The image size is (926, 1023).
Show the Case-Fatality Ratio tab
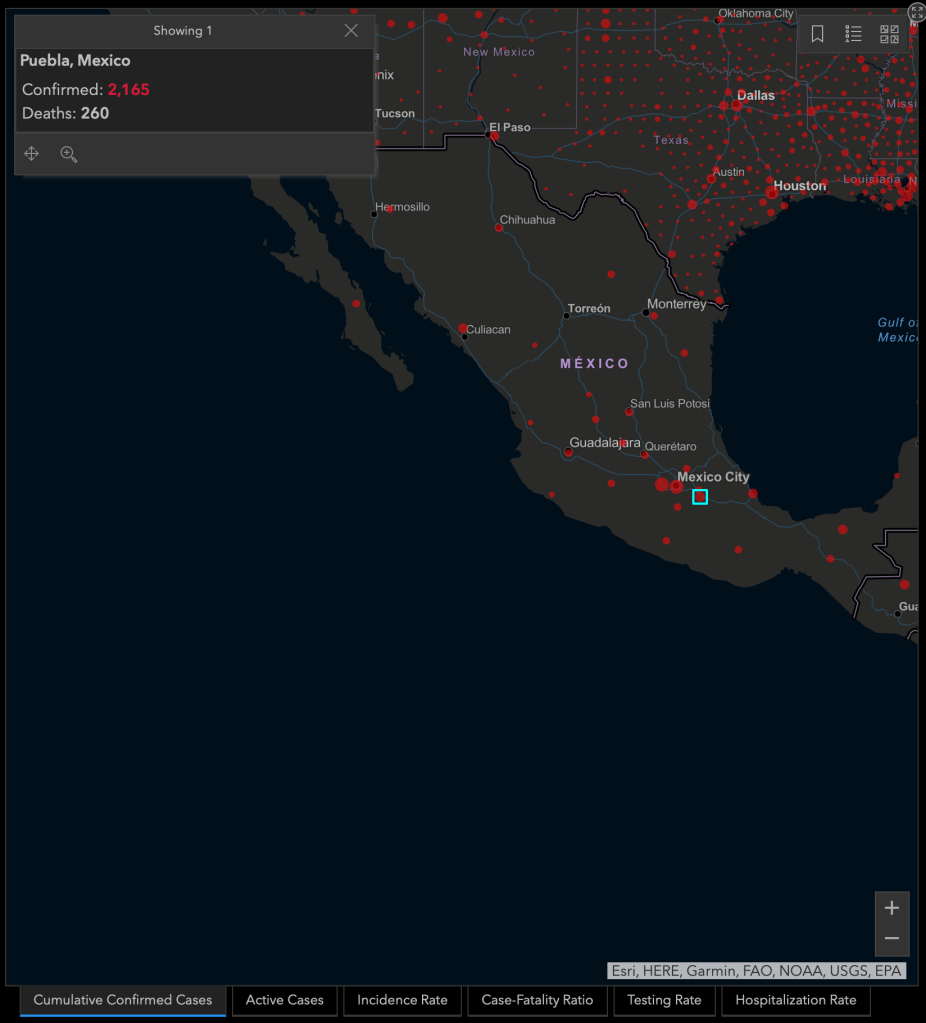(x=537, y=1000)
